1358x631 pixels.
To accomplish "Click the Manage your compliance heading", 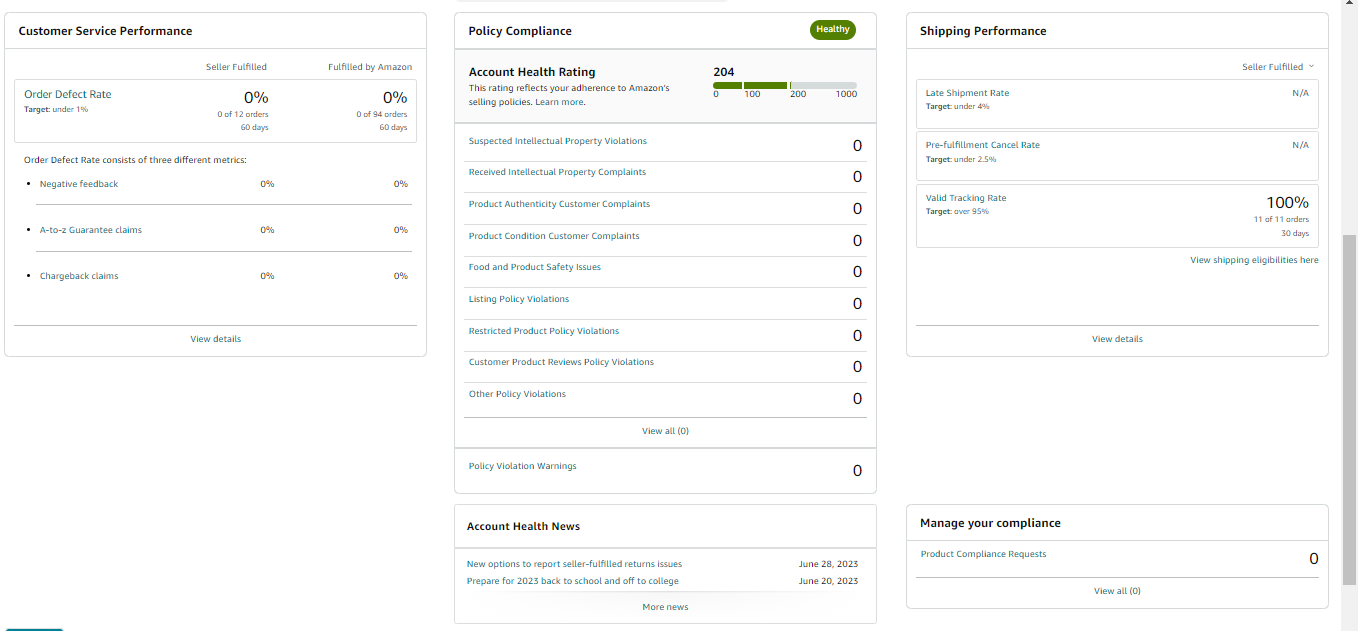I will (990, 523).
